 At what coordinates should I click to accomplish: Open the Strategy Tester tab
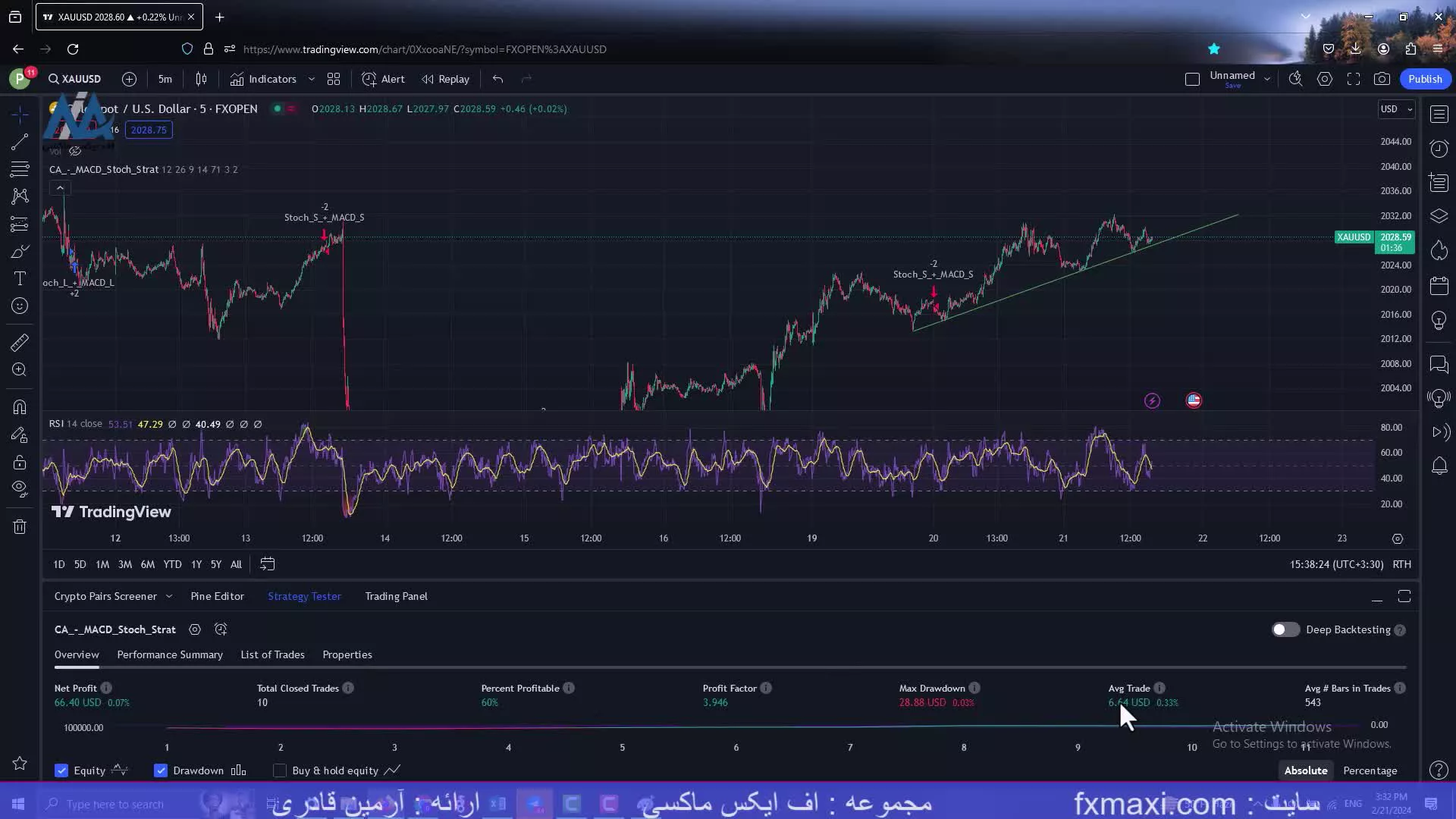pyautogui.click(x=304, y=596)
